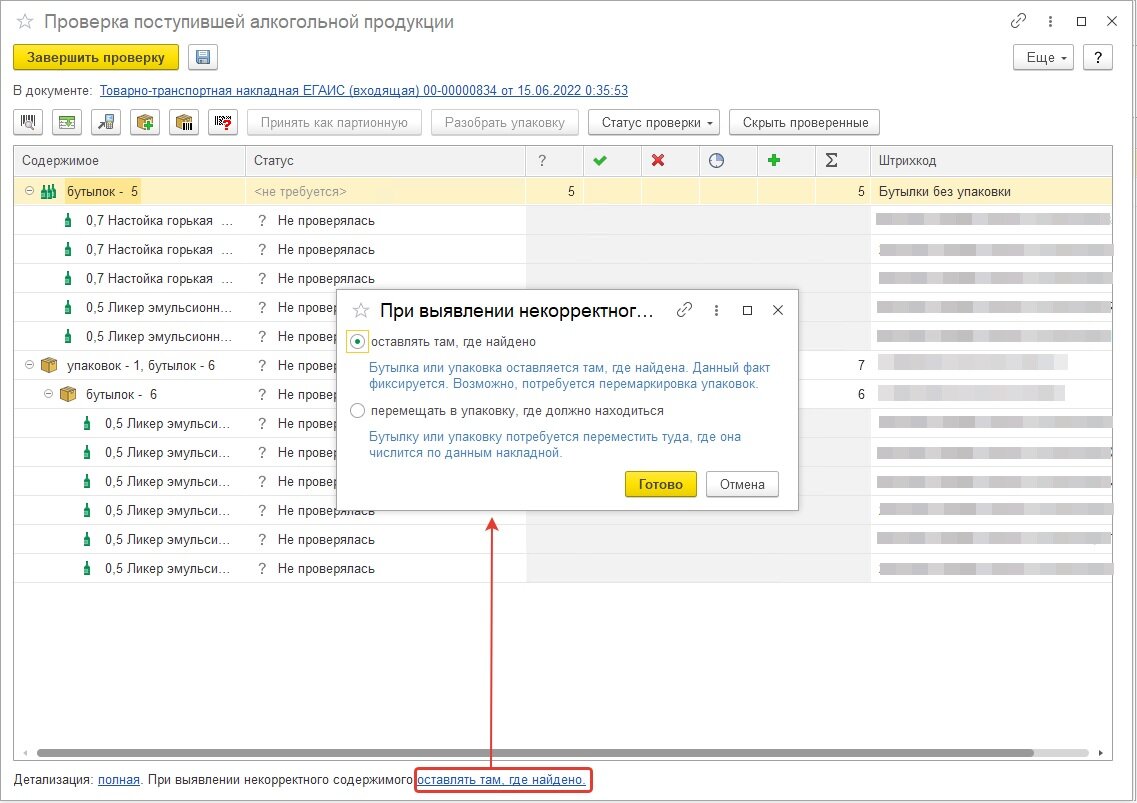Image resolution: width=1137 pixels, height=803 pixels.
Task: Select the 'Бутылки без упаковки' cell
Action: [991, 192]
